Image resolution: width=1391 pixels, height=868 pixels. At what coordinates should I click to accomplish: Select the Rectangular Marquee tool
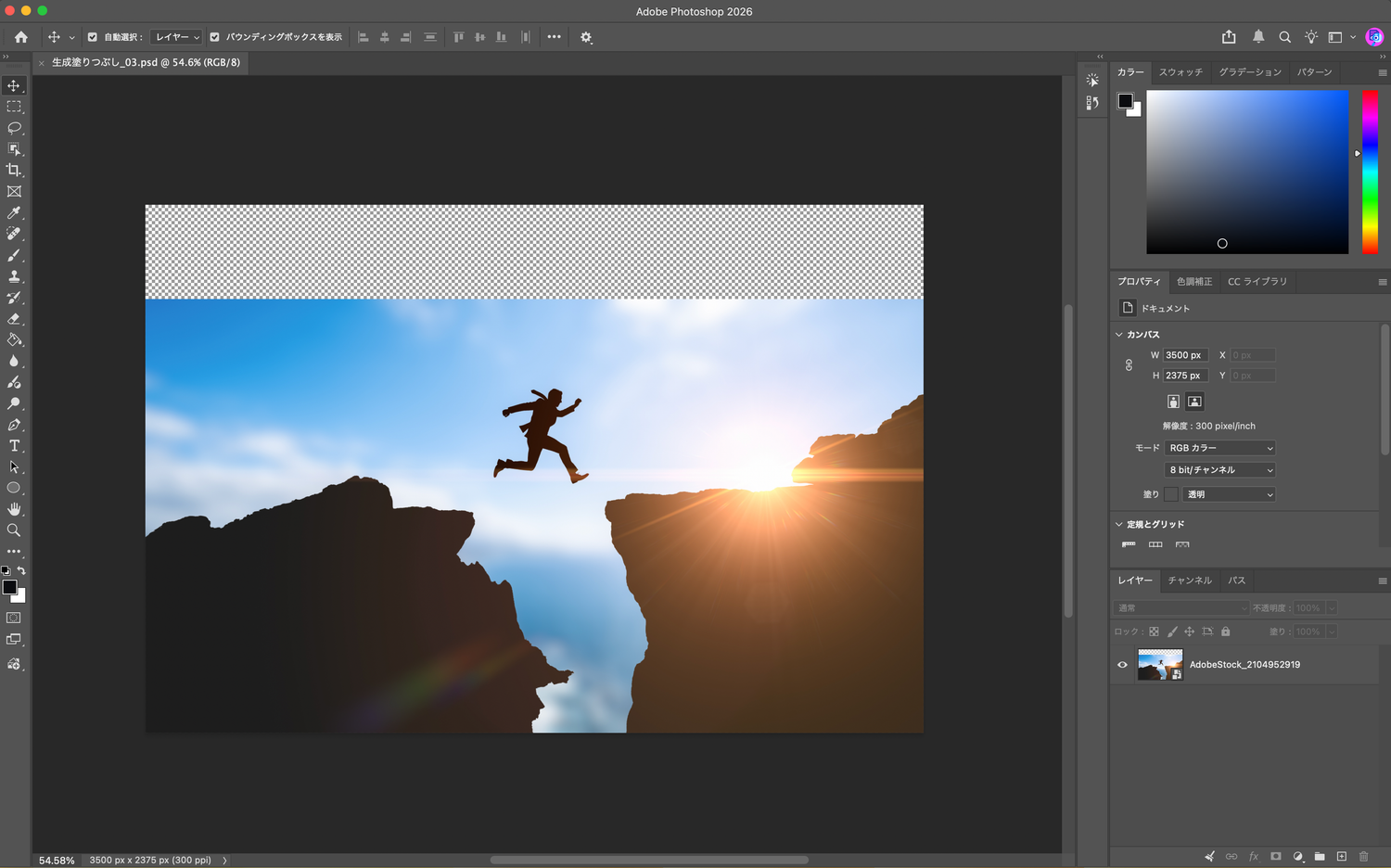(x=14, y=107)
